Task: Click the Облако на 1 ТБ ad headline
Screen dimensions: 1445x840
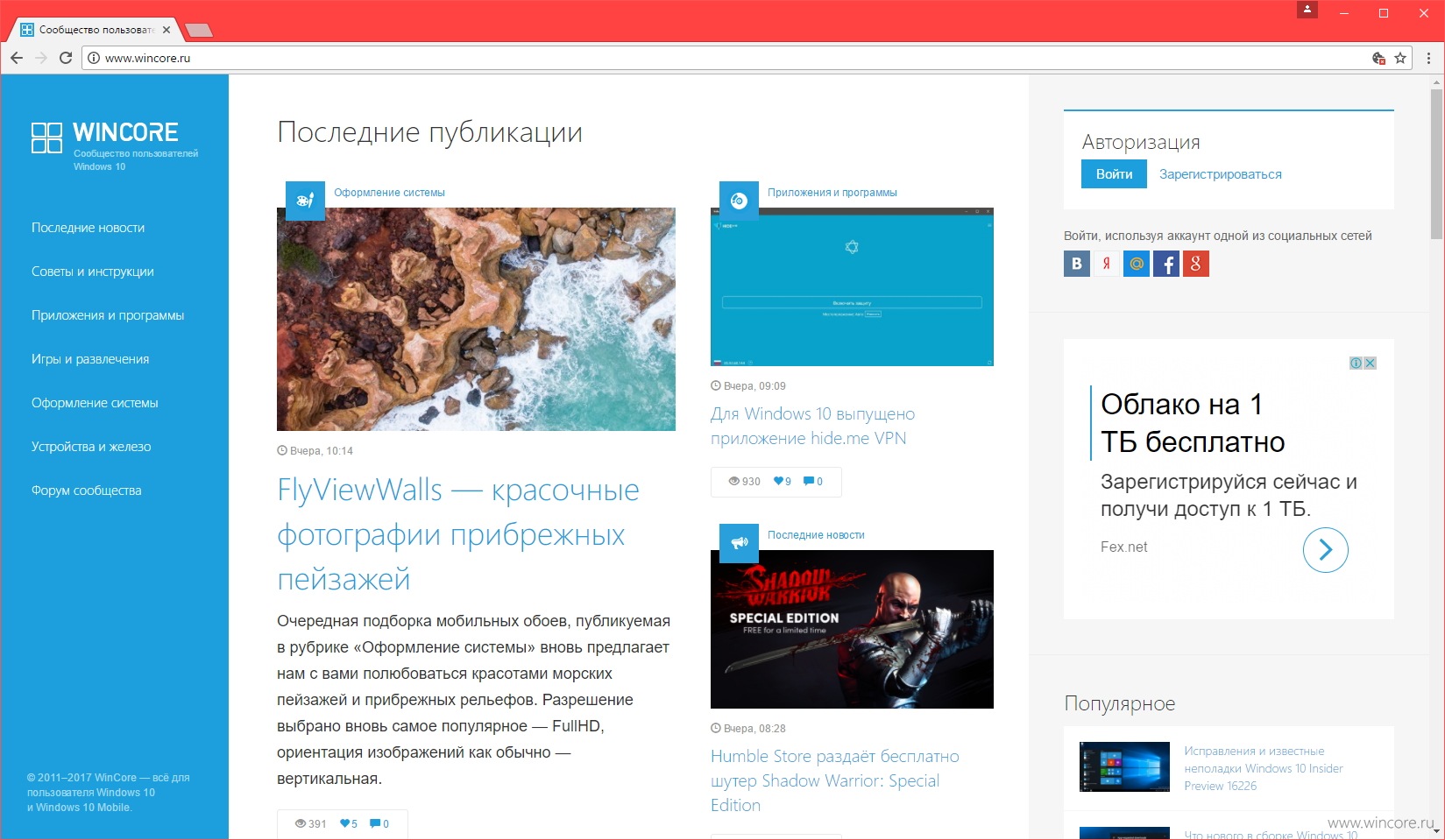Action: (x=1193, y=423)
